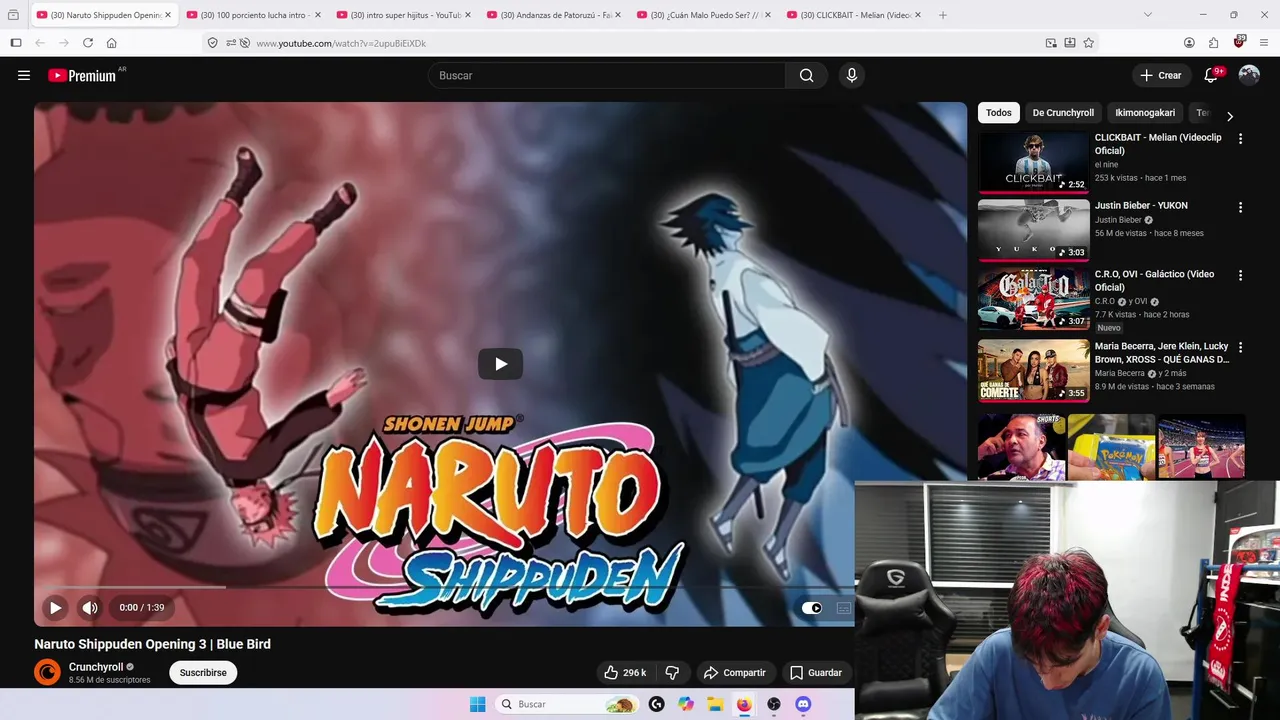1280x720 pixels.
Task: Open a new browser tab
Action: [942, 15]
